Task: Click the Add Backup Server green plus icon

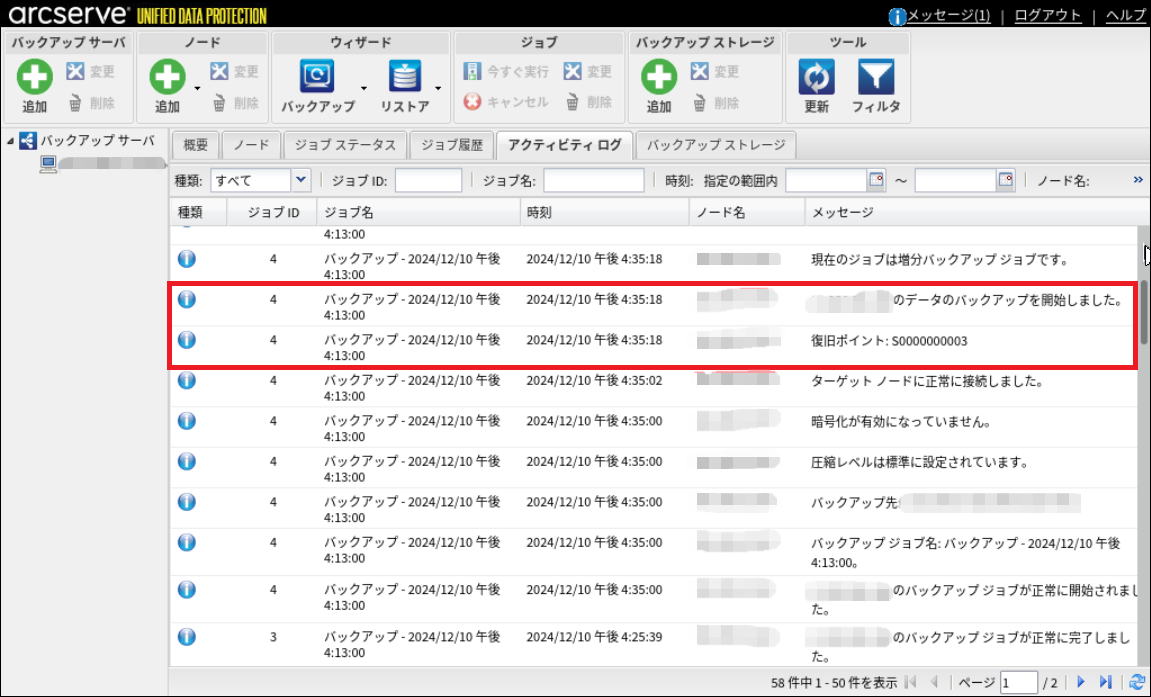Action: [x=34, y=77]
